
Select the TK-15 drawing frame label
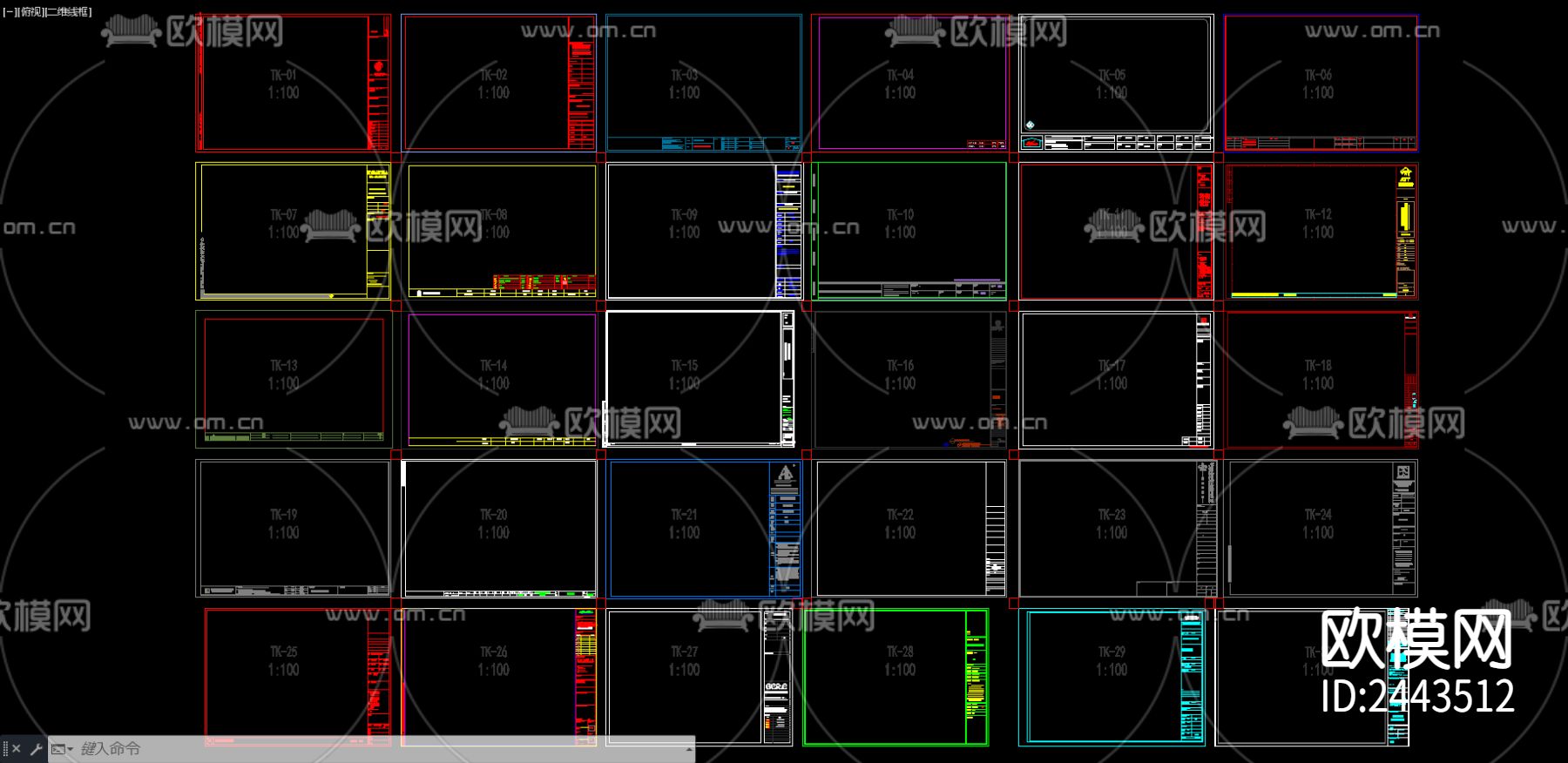tap(684, 366)
